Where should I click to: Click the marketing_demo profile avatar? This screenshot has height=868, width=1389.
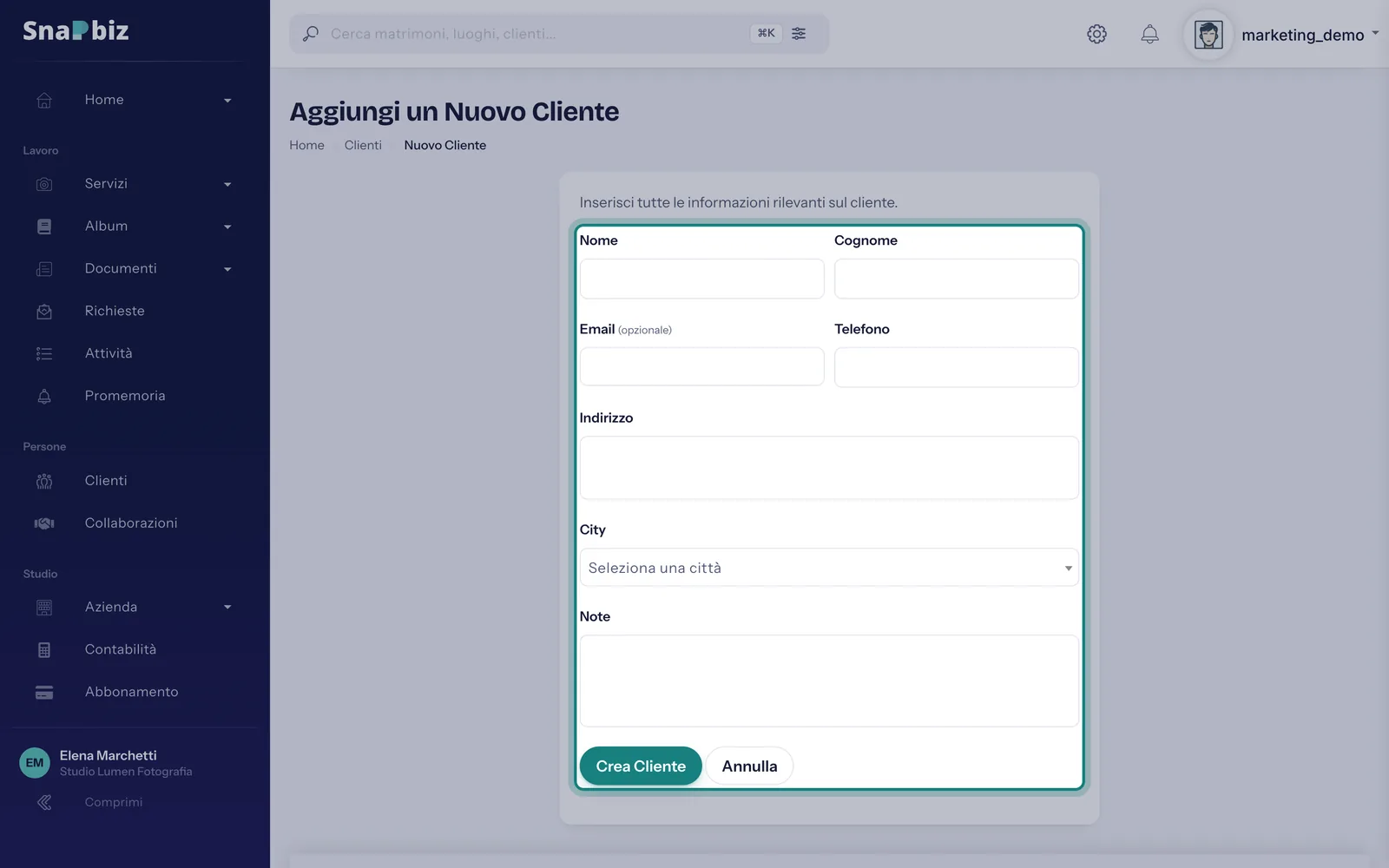click(x=1208, y=35)
